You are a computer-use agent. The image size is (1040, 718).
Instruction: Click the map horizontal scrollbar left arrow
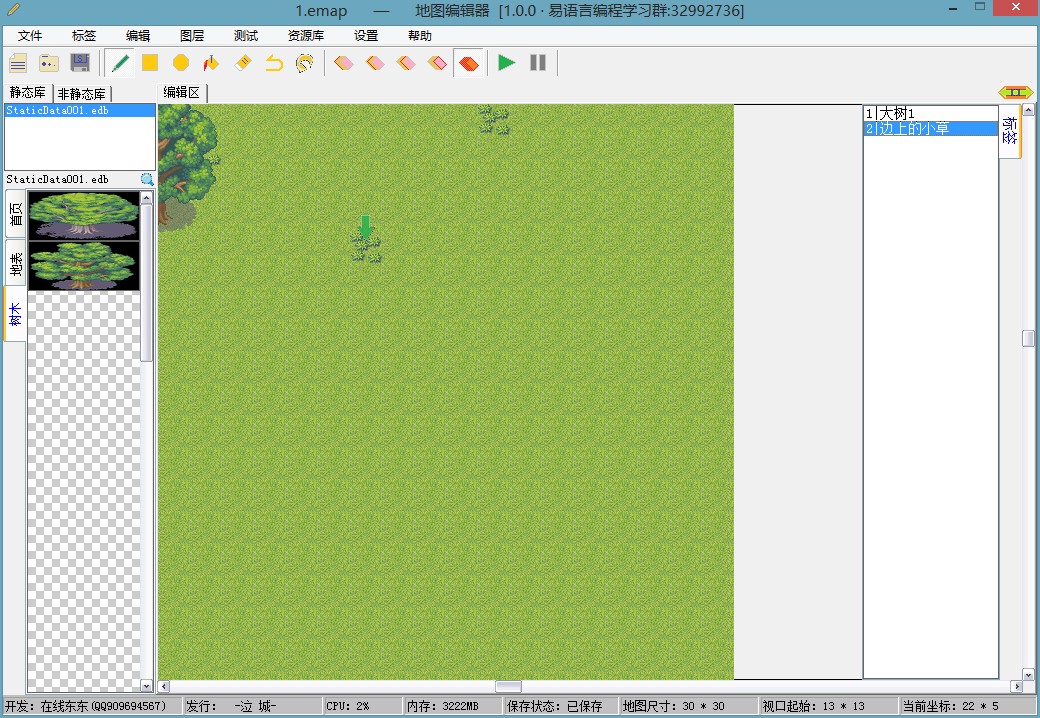(x=164, y=686)
